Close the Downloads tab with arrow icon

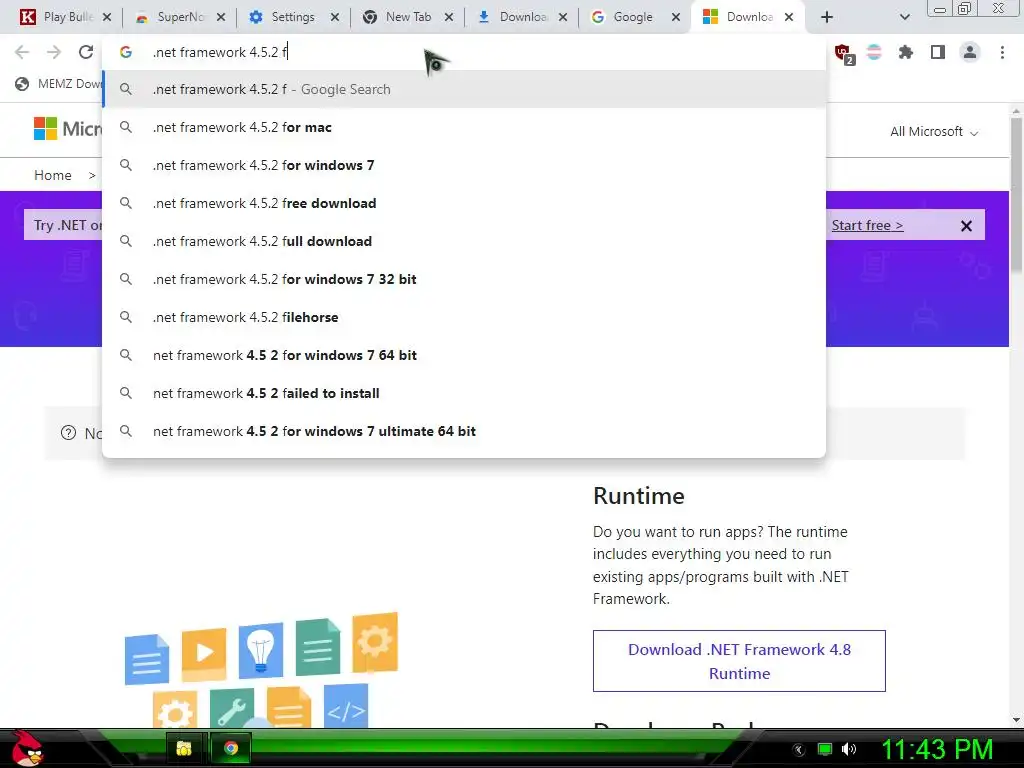point(563,17)
